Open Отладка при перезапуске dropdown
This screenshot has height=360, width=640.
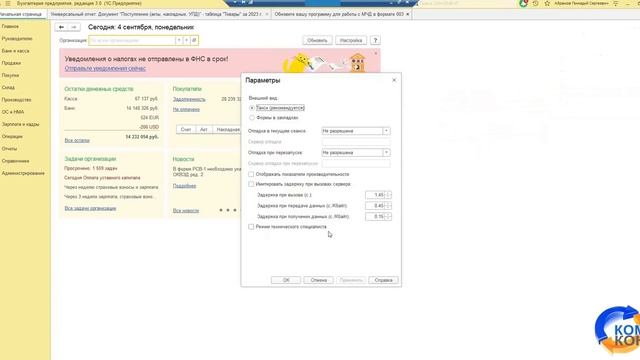point(386,153)
